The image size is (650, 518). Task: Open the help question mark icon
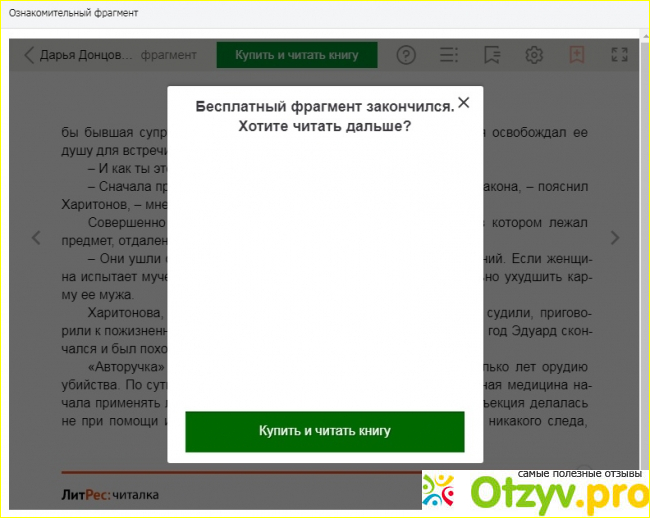(x=406, y=55)
